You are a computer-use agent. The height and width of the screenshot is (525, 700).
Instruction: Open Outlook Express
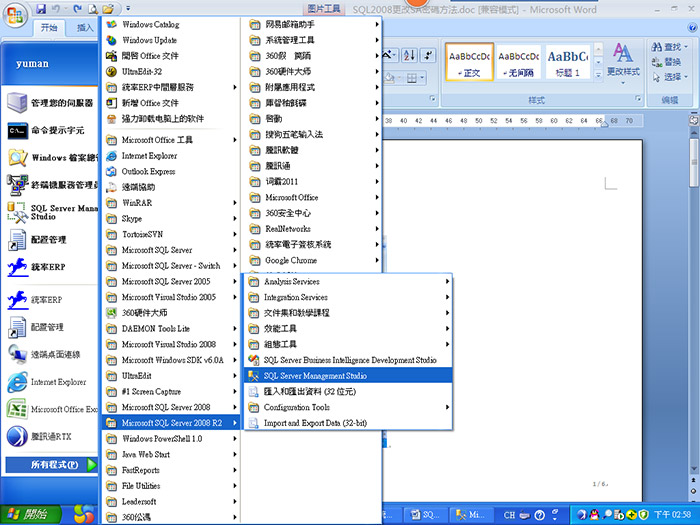pos(171,171)
